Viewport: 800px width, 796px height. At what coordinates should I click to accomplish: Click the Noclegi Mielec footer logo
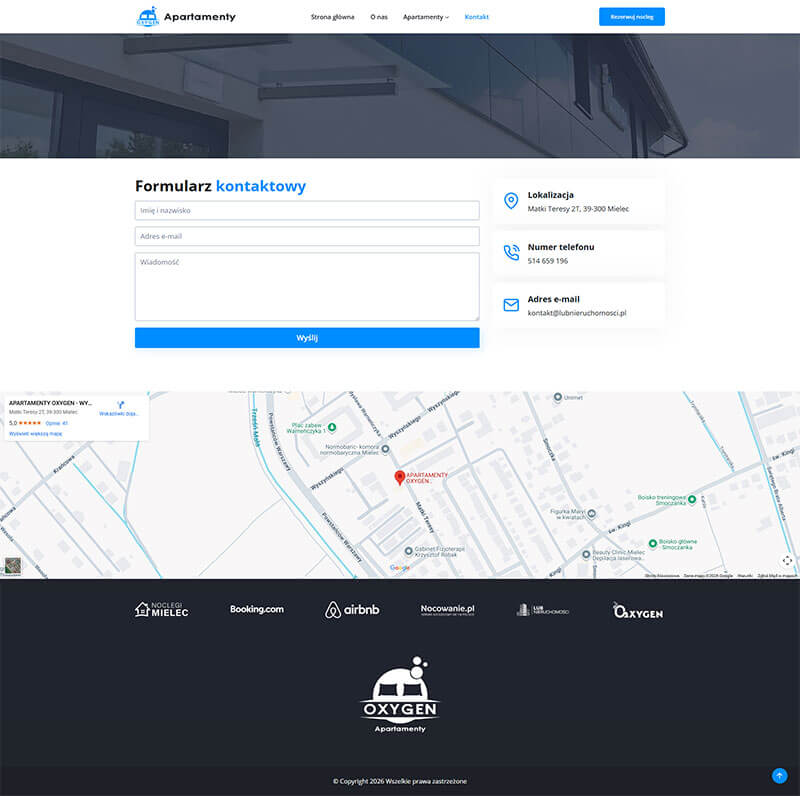(161, 609)
